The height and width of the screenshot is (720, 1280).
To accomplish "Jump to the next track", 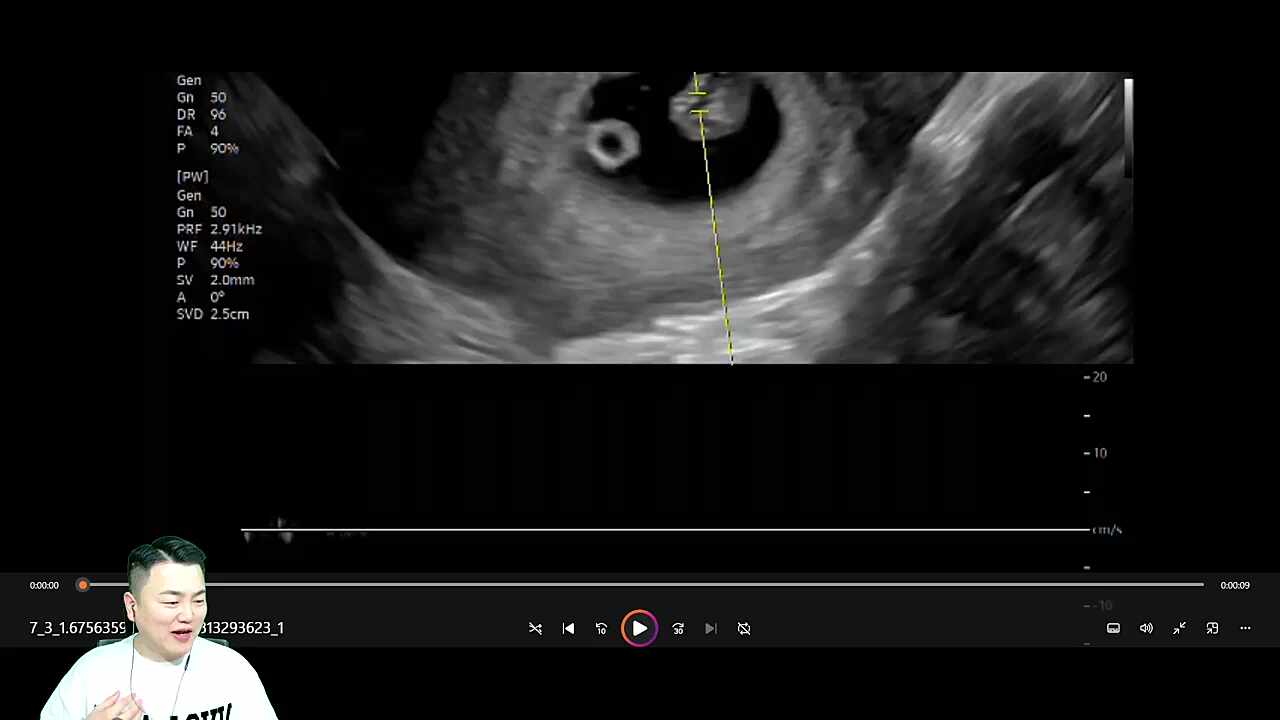I will click(x=711, y=628).
